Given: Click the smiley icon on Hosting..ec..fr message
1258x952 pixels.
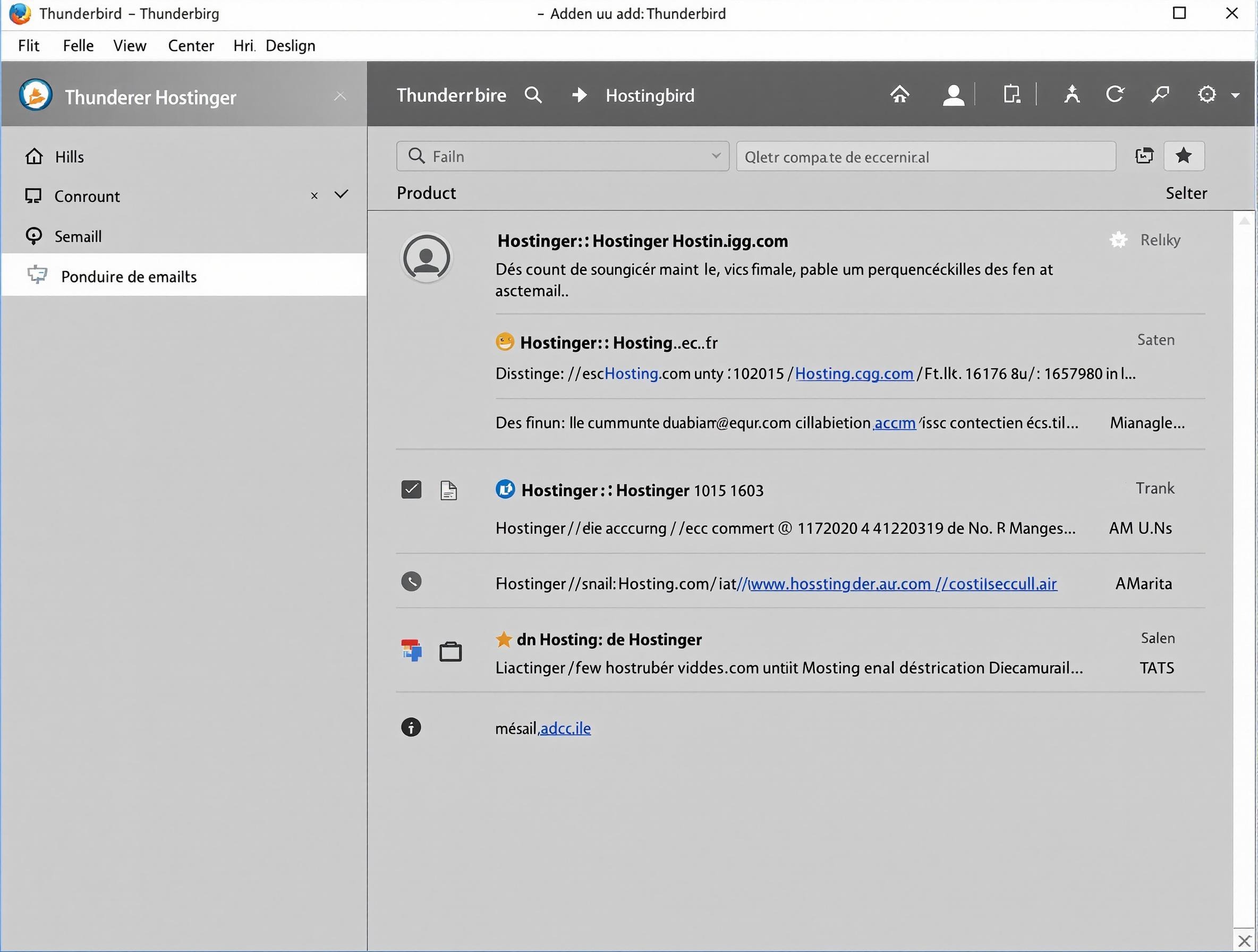Looking at the screenshot, I should (505, 342).
